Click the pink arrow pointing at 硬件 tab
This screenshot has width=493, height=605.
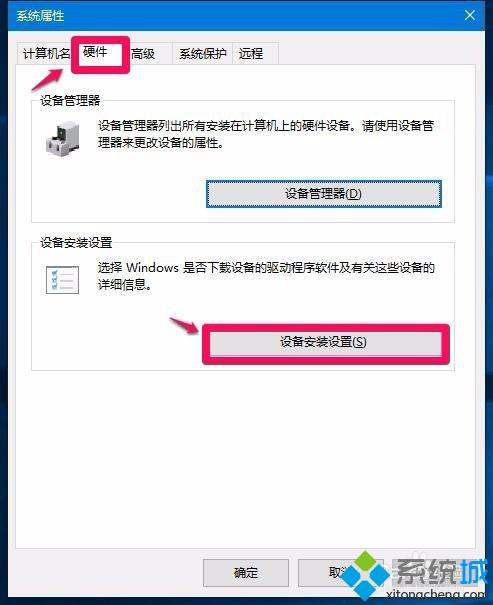point(47,80)
